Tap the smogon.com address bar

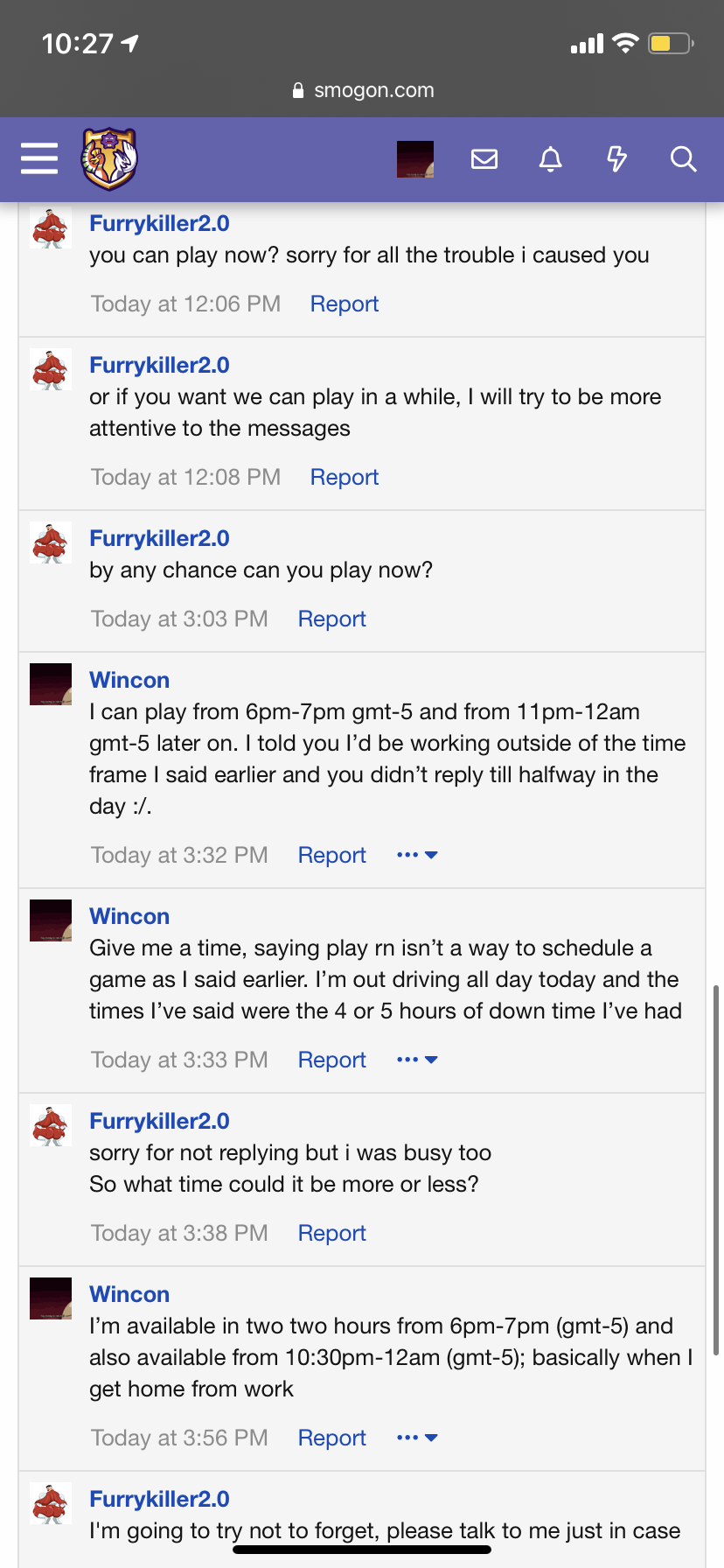pyautogui.click(x=362, y=90)
